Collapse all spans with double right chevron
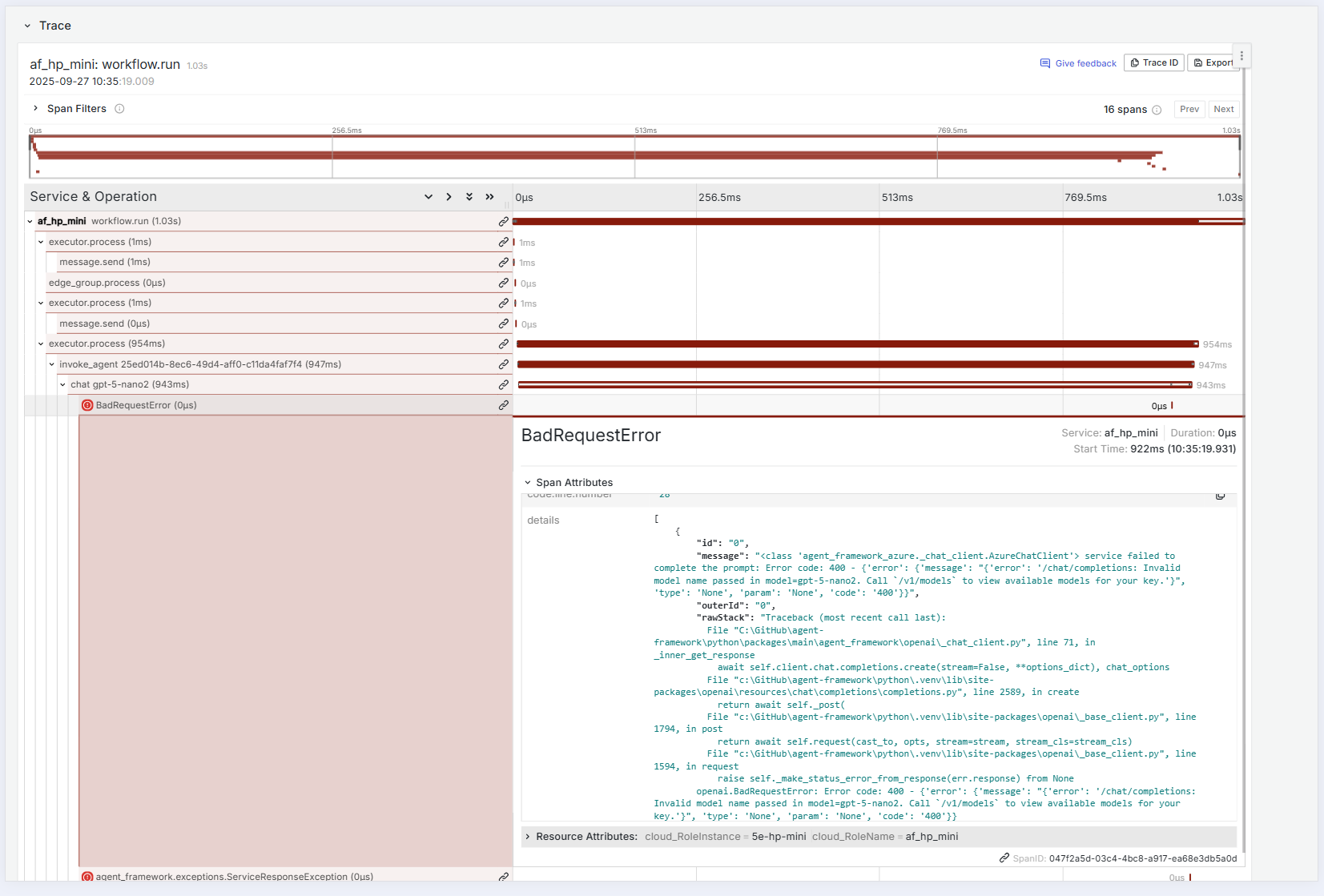Image resolution: width=1324 pixels, height=896 pixels. point(489,197)
